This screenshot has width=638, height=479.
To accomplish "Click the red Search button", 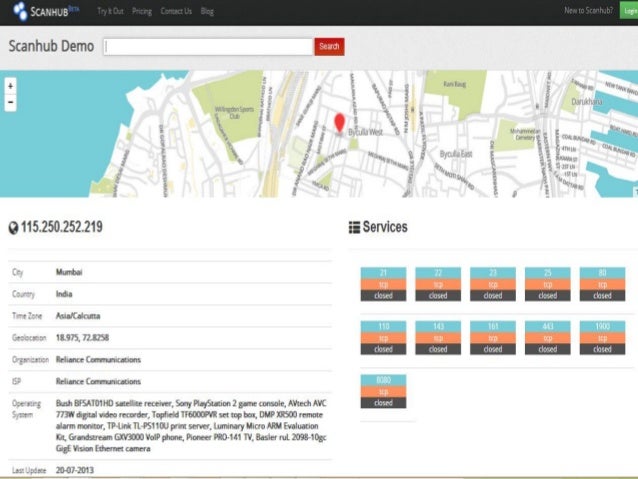I will (329, 46).
